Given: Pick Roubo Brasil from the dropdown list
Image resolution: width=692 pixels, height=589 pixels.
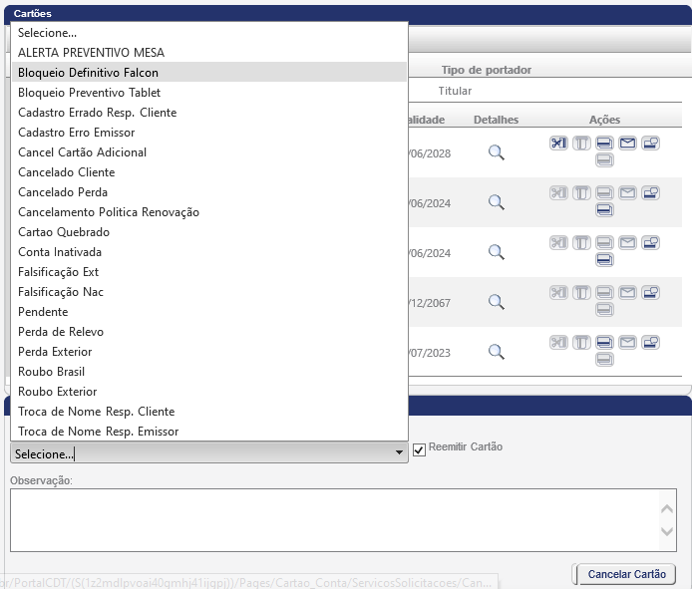Looking at the screenshot, I should coord(54,372).
